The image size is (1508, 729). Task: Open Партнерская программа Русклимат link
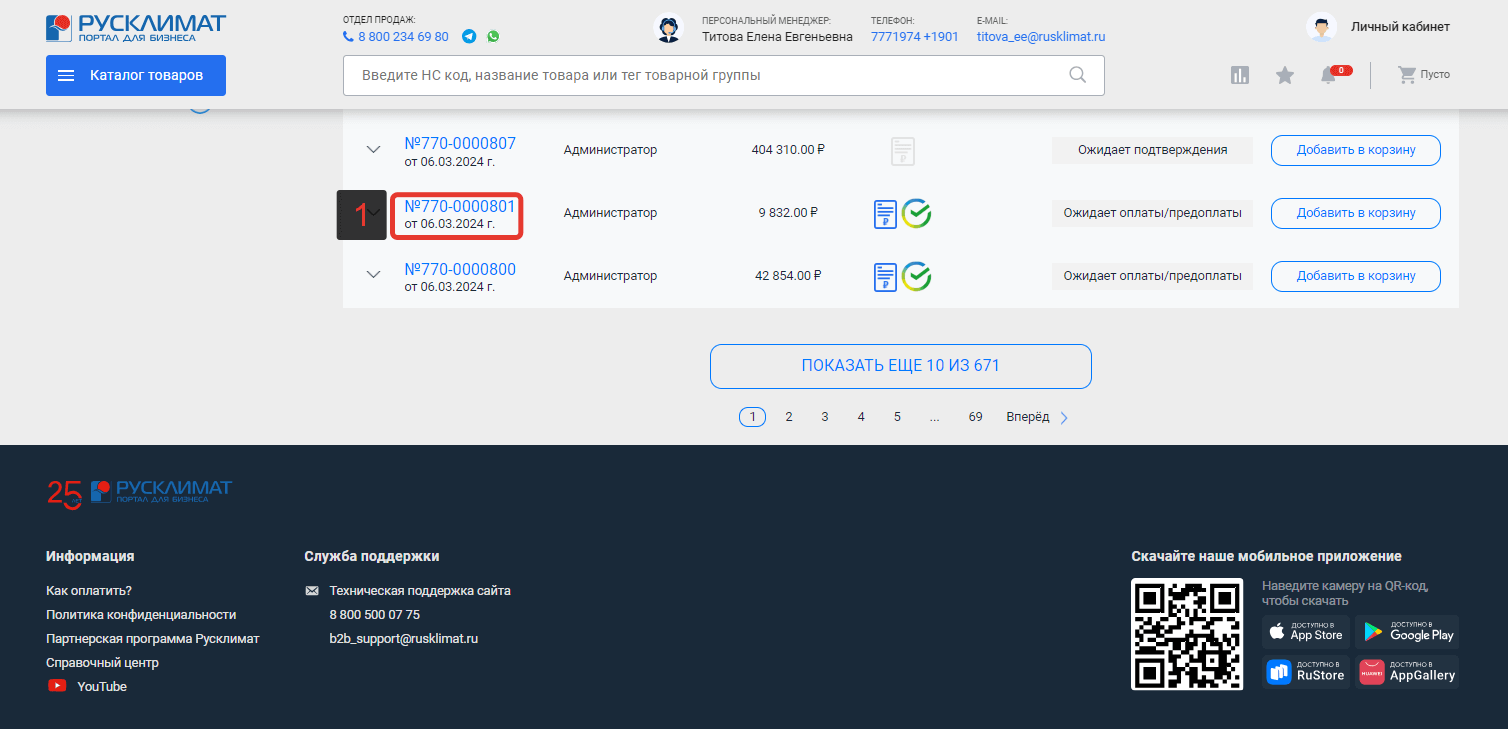coord(153,639)
